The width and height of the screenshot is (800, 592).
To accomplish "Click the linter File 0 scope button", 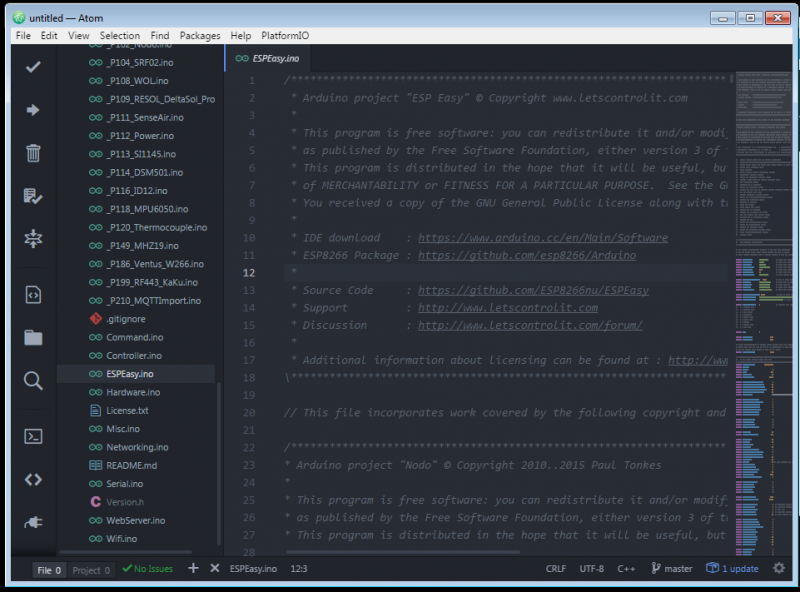I will [49, 570].
